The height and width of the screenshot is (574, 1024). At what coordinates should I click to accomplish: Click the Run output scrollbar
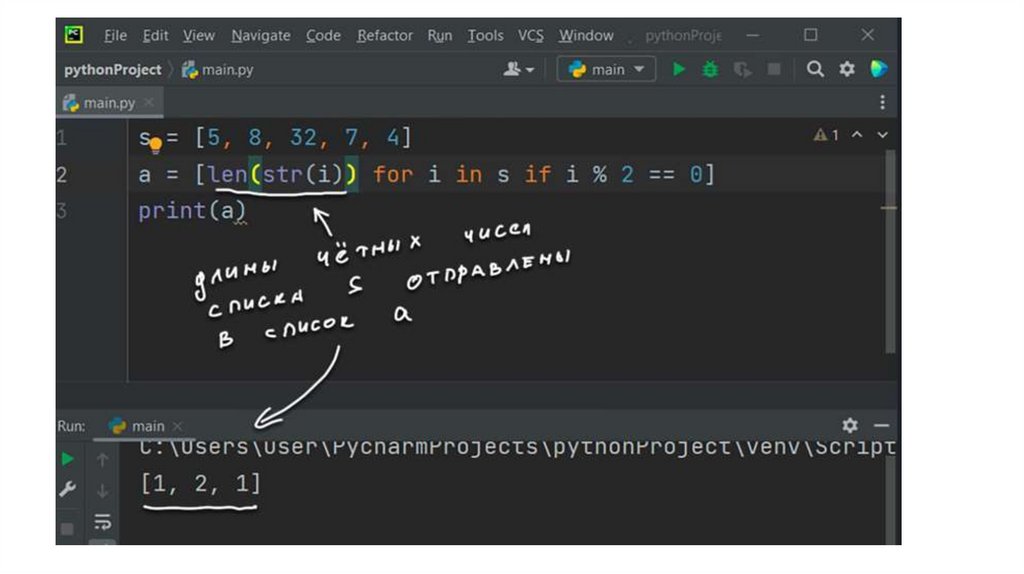click(891, 500)
